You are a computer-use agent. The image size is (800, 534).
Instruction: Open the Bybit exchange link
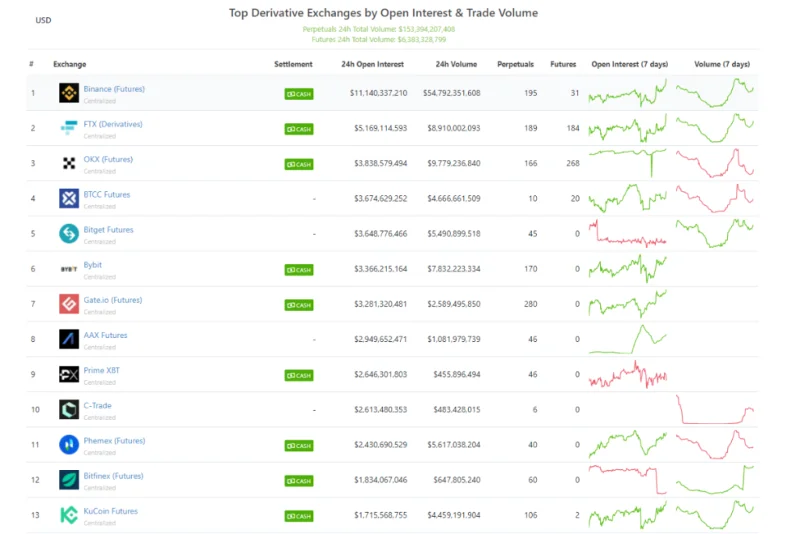(x=93, y=265)
